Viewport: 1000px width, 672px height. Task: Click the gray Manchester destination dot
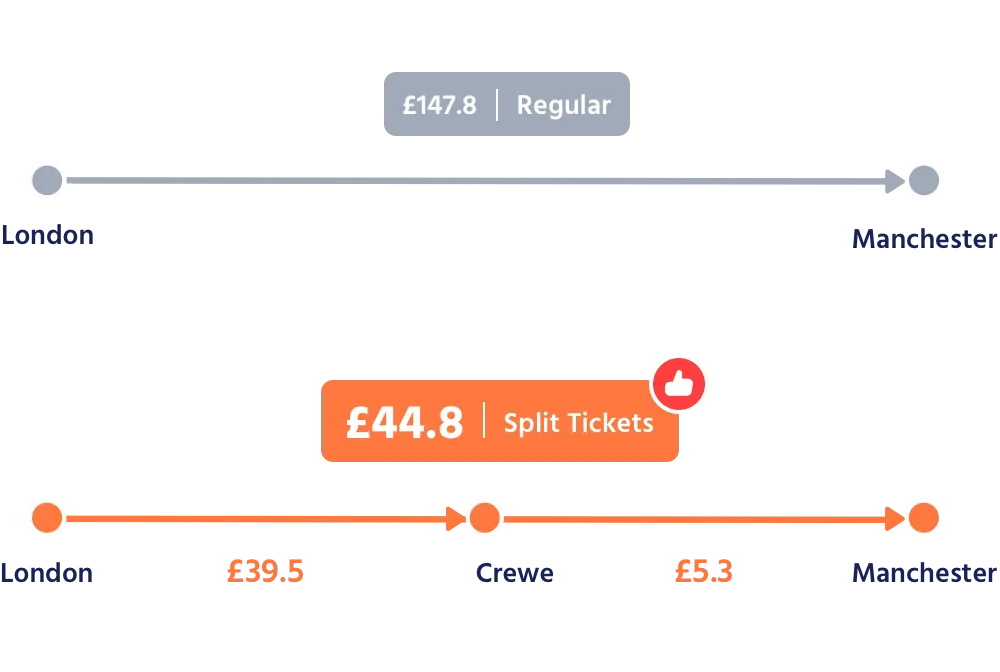tap(924, 181)
